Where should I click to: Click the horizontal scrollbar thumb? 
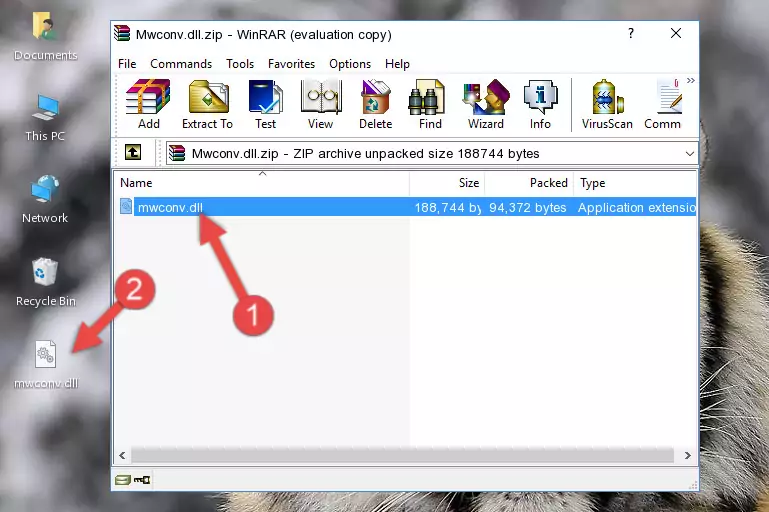coord(402,456)
